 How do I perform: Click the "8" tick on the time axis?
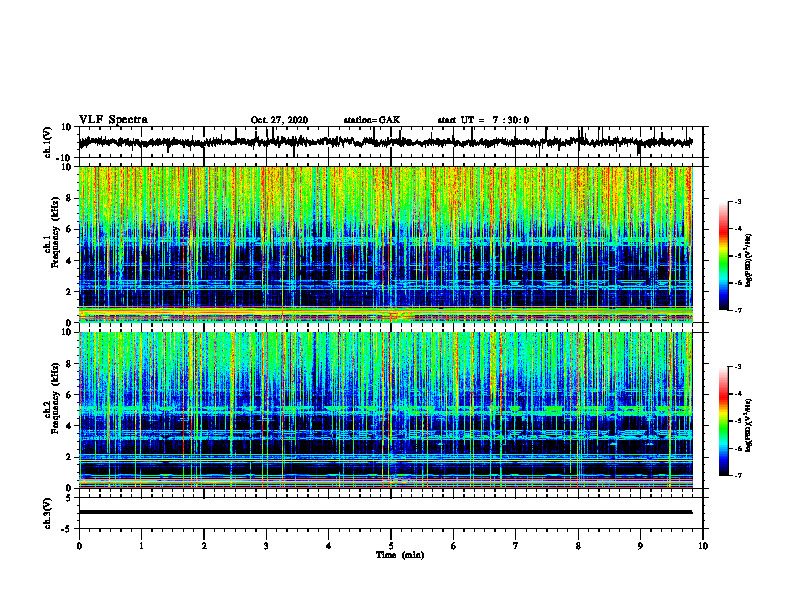click(578, 546)
